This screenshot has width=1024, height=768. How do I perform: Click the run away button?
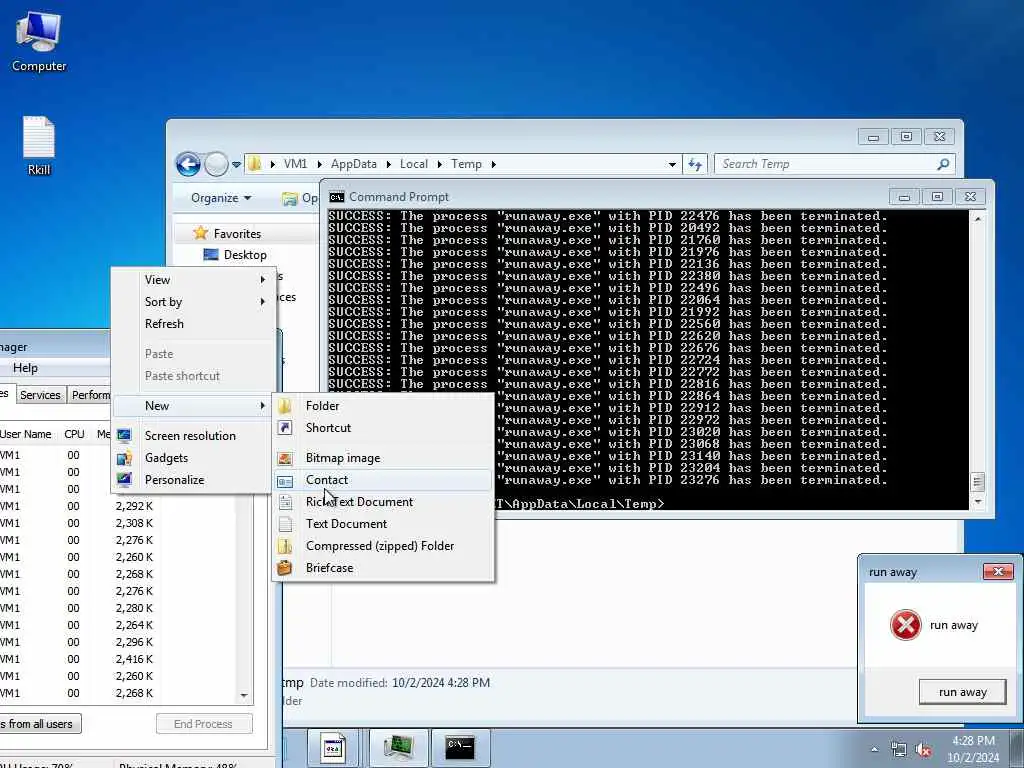962,692
